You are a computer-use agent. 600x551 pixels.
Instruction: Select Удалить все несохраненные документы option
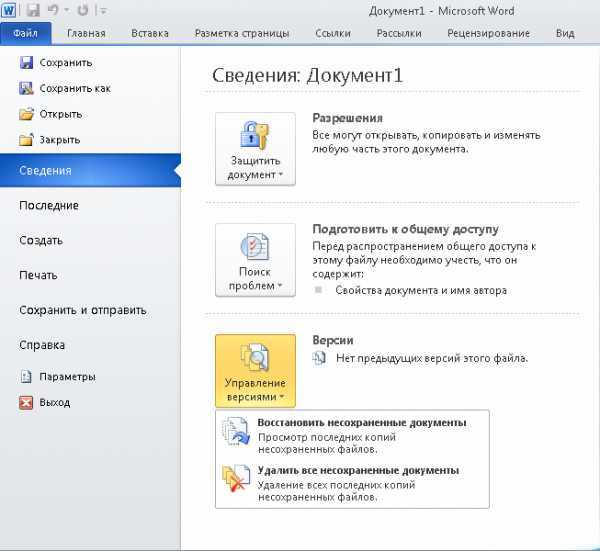click(352, 483)
